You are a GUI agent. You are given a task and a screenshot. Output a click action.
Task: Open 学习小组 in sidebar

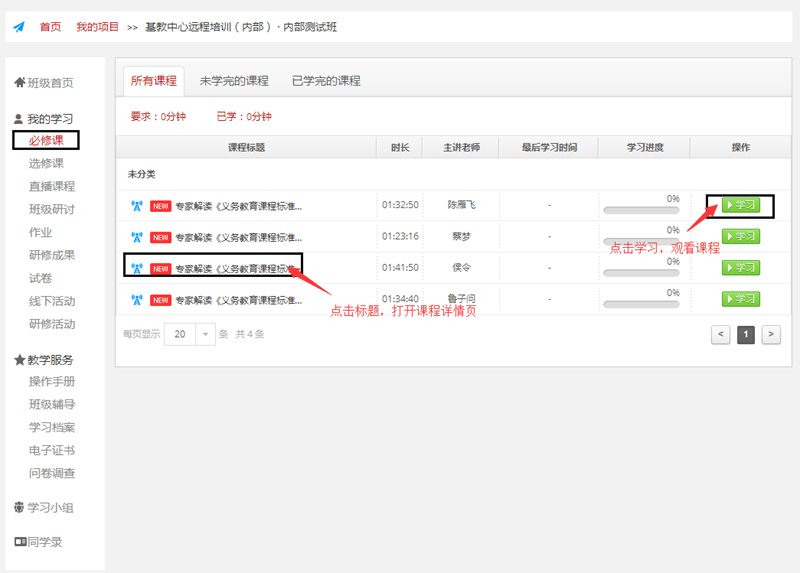tap(50, 508)
